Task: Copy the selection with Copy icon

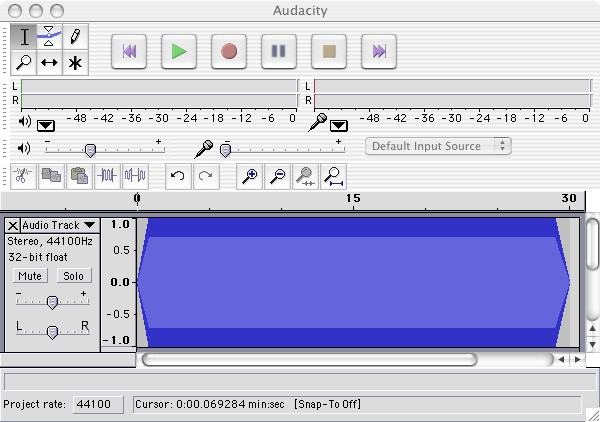Action: coord(51,176)
